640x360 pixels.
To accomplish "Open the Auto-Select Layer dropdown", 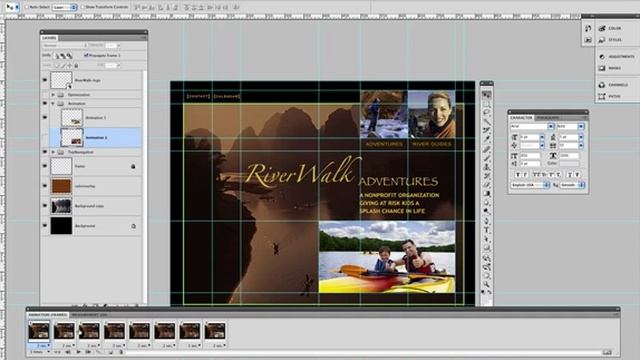I will [64, 7].
